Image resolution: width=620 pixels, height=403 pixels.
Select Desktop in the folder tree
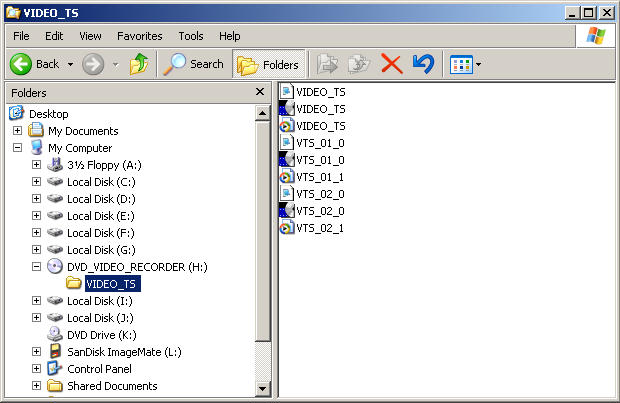[x=49, y=114]
